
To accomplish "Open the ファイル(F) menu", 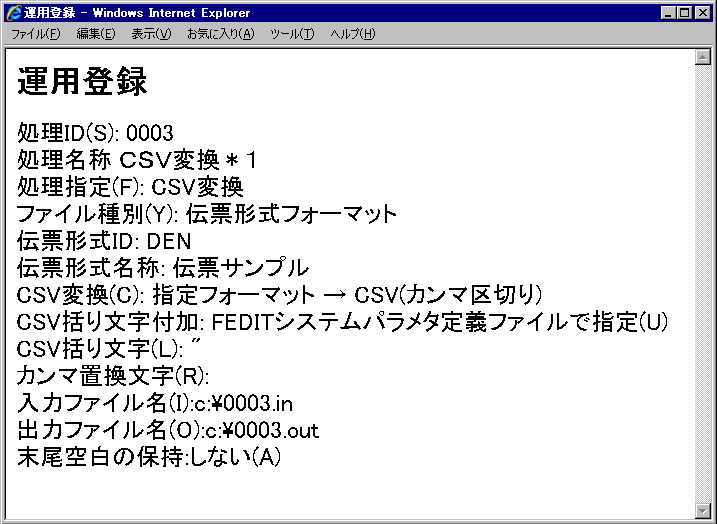I will pyautogui.click(x=36, y=34).
